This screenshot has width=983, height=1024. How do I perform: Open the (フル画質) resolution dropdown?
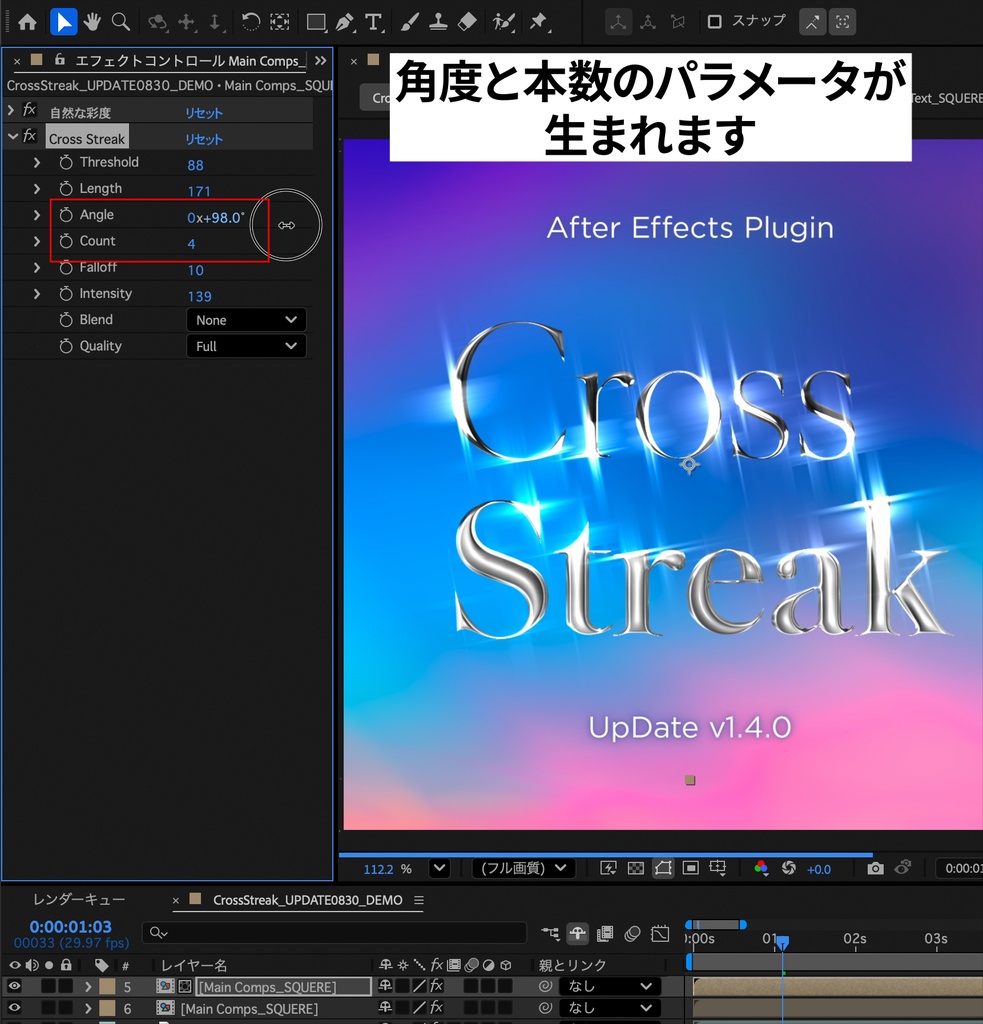point(523,868)
